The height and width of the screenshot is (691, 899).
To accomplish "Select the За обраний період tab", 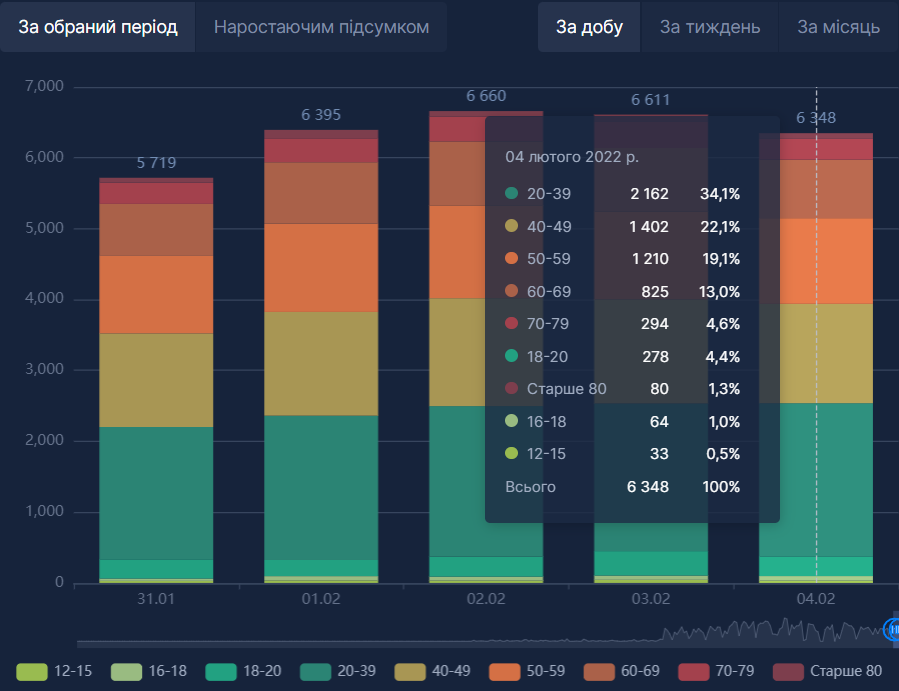I will tap(98, 27).
